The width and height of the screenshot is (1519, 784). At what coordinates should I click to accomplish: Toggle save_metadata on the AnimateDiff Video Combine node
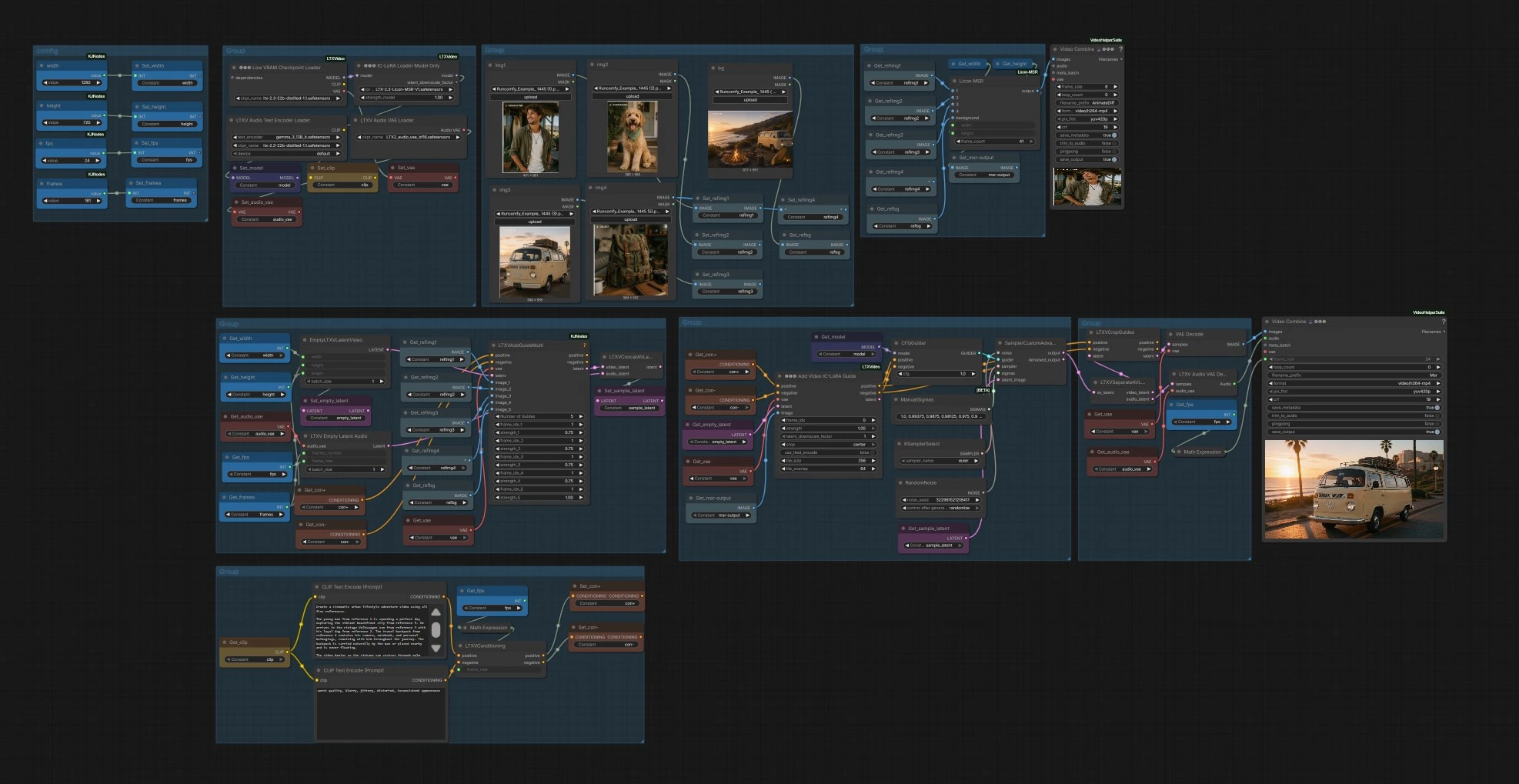click(1087, 135)
